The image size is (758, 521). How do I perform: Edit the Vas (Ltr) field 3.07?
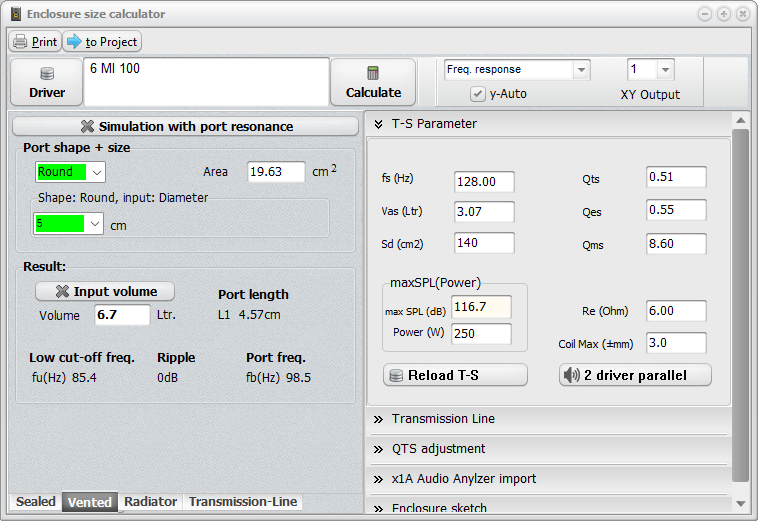click(484, 212)
